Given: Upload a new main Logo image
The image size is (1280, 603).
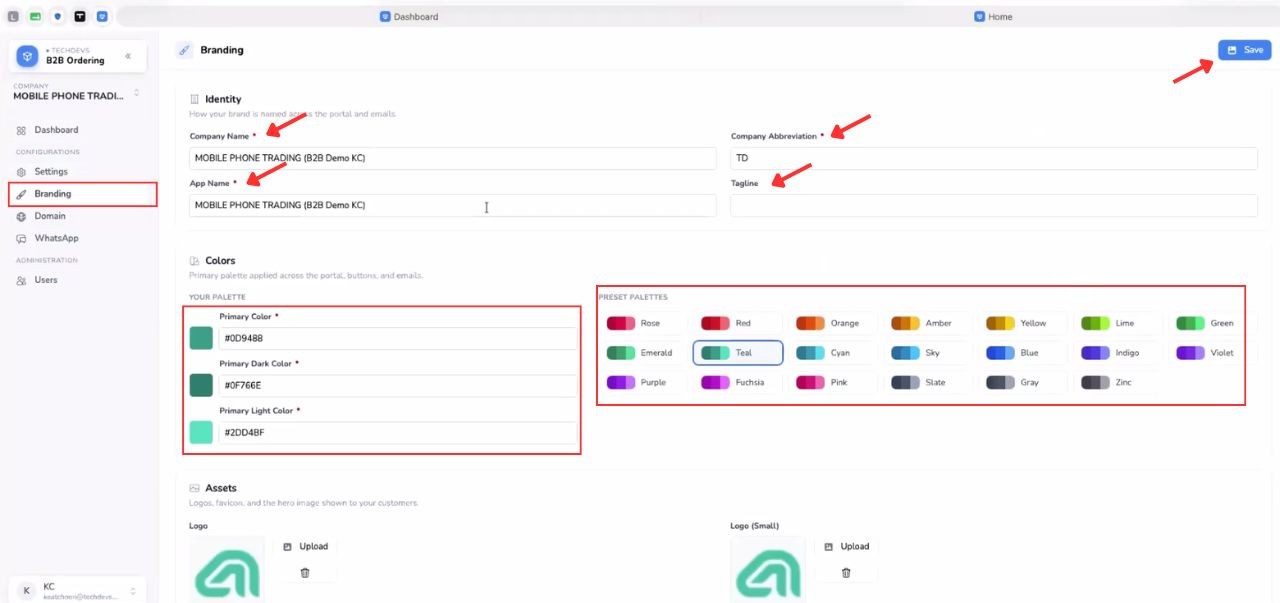Looking at the screenshot, I should click(x=305, y=547).
